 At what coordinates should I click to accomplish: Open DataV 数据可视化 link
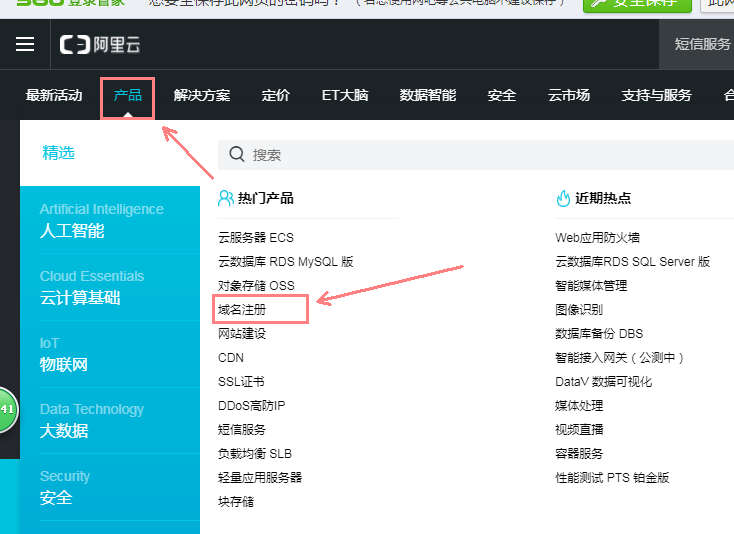603,381
